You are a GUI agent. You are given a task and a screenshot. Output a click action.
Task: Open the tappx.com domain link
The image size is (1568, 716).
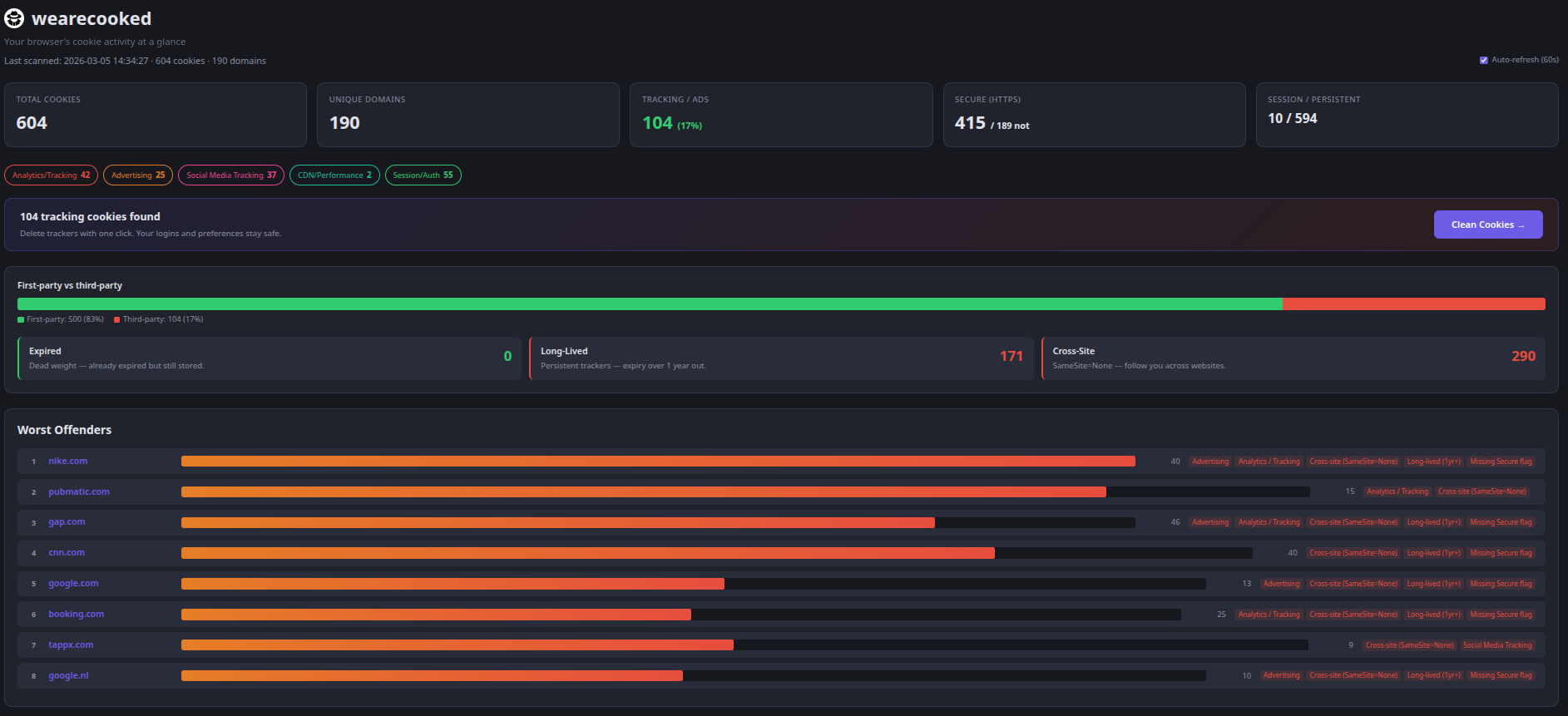click(71, 645)
